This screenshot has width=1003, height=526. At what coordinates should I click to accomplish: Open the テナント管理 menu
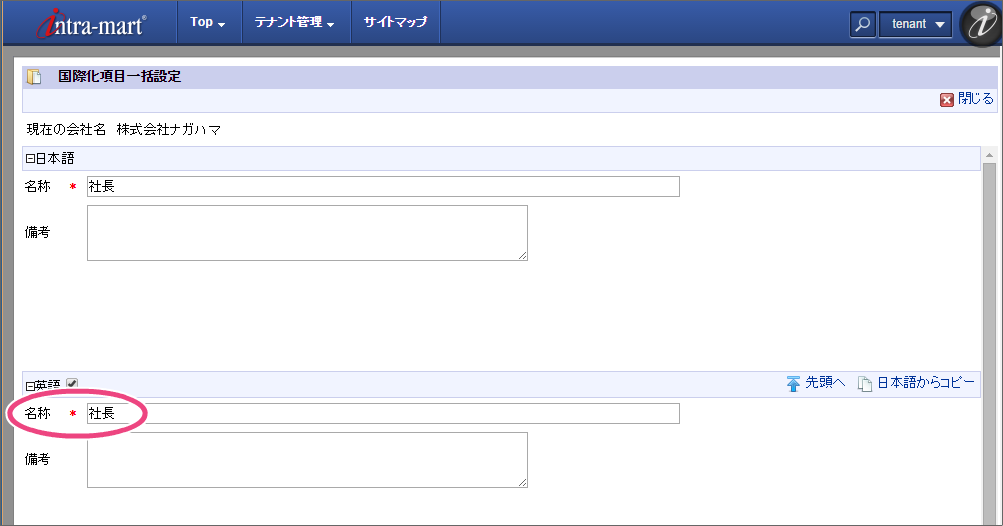click(x=295, y=22)
